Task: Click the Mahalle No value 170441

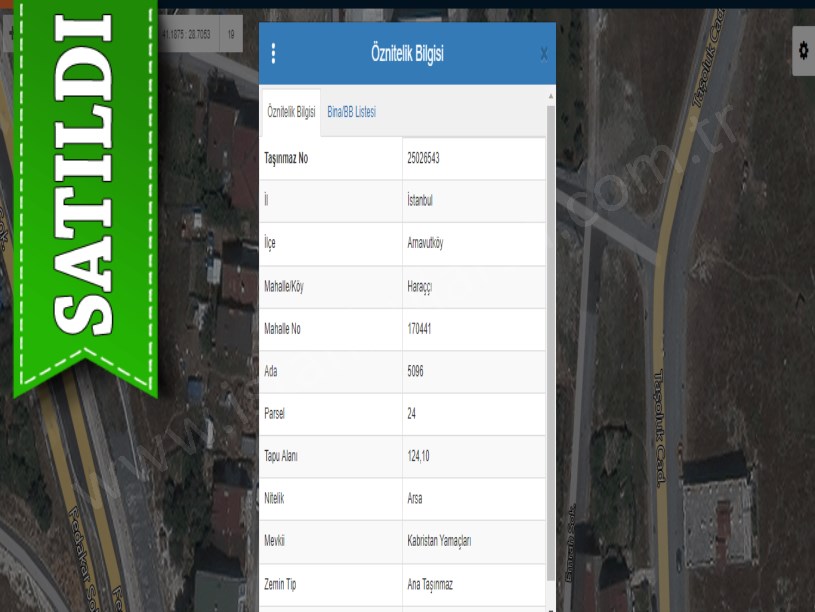Action: coord(419,328)
